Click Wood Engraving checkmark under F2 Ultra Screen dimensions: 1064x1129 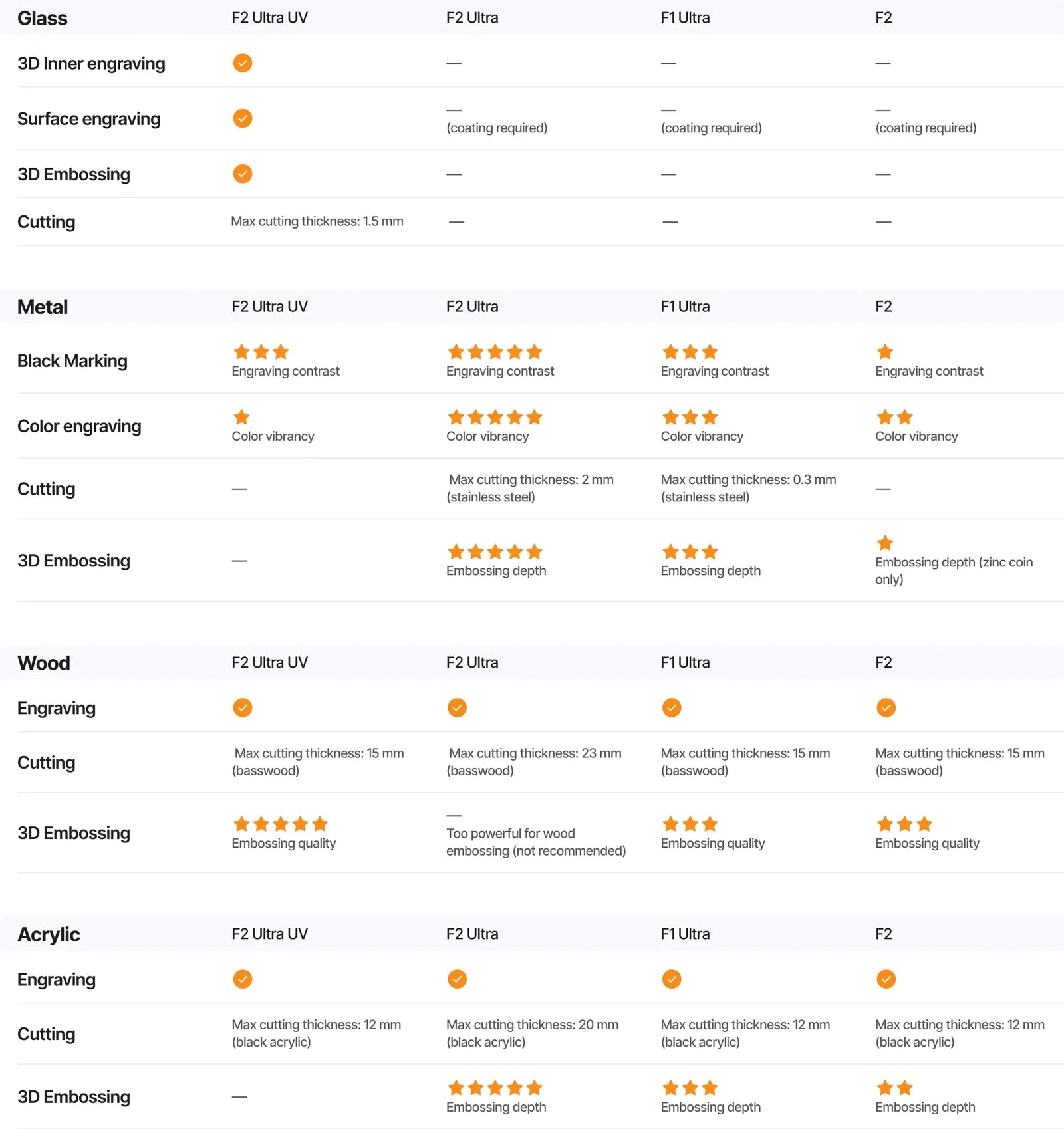tap(457, 707)
